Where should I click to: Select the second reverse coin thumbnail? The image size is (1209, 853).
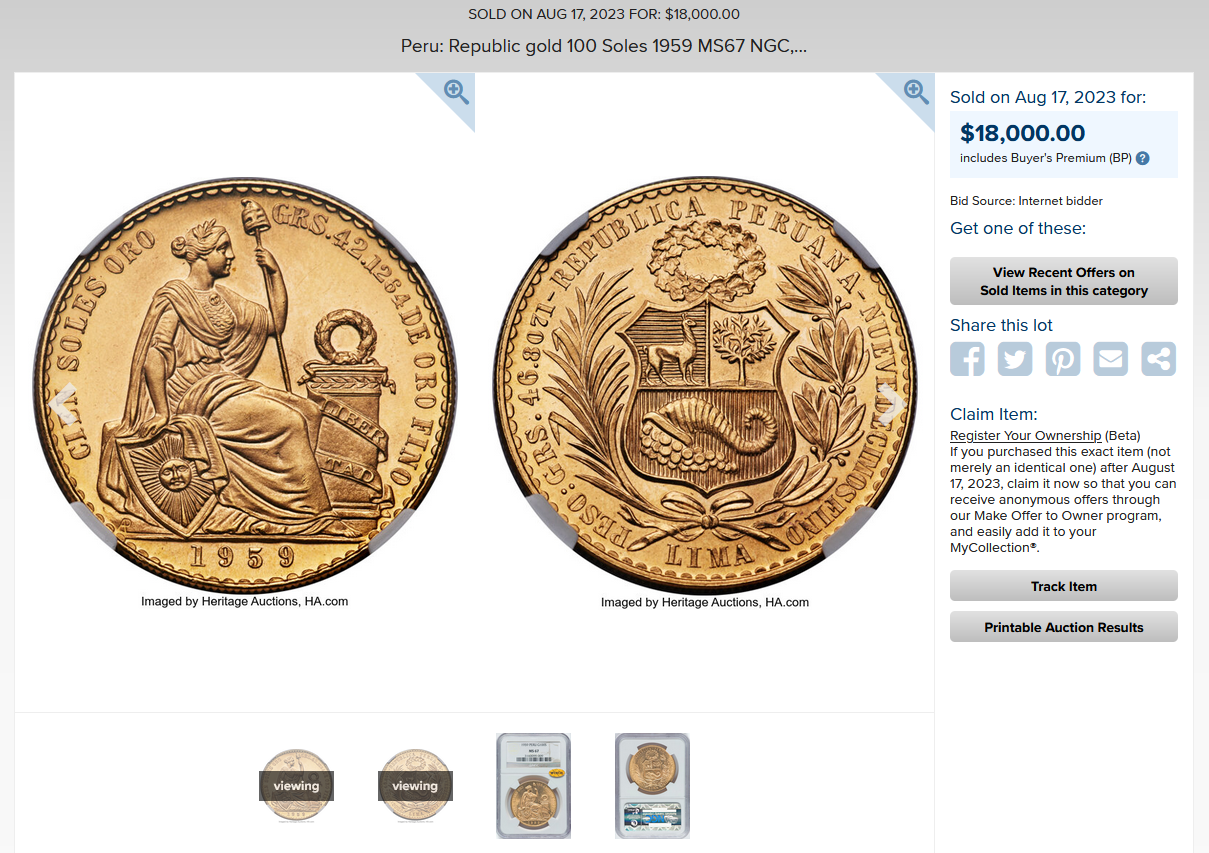(415, 786)
